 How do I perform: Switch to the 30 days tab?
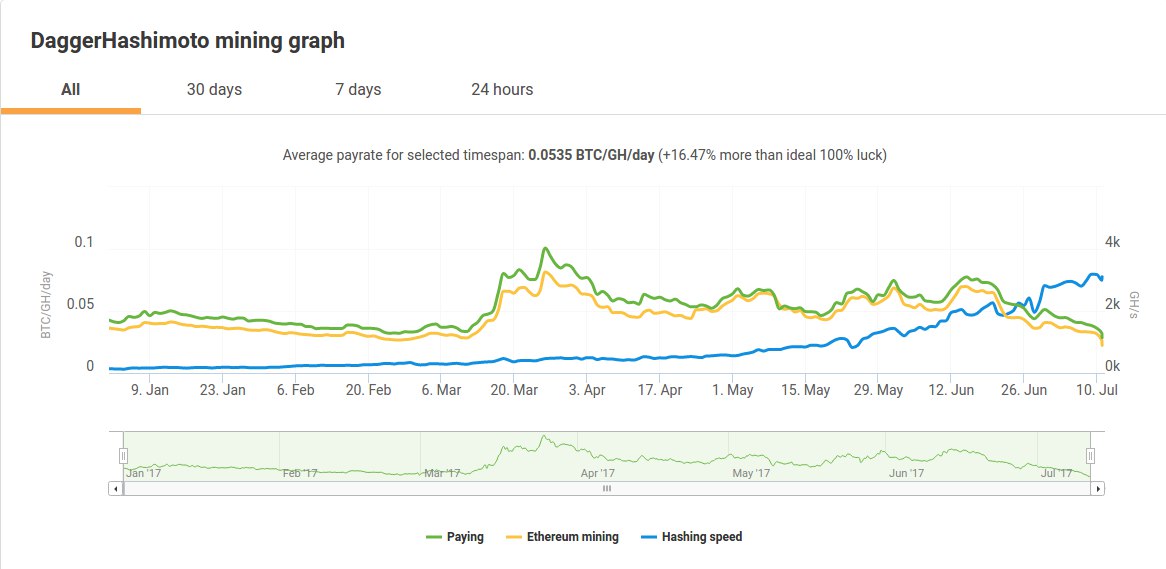(214, 90)
